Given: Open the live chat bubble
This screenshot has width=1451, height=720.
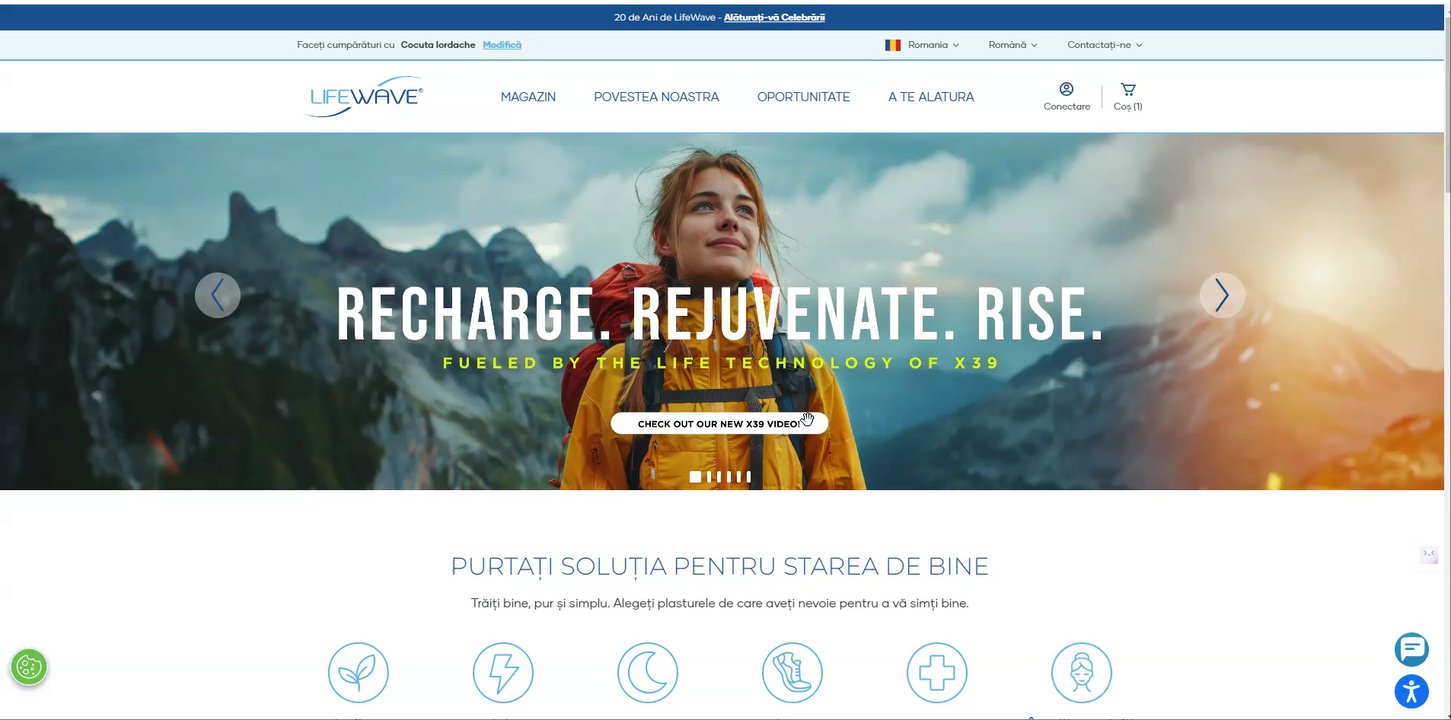Looking at the screenshot, I should [1412, 649].
